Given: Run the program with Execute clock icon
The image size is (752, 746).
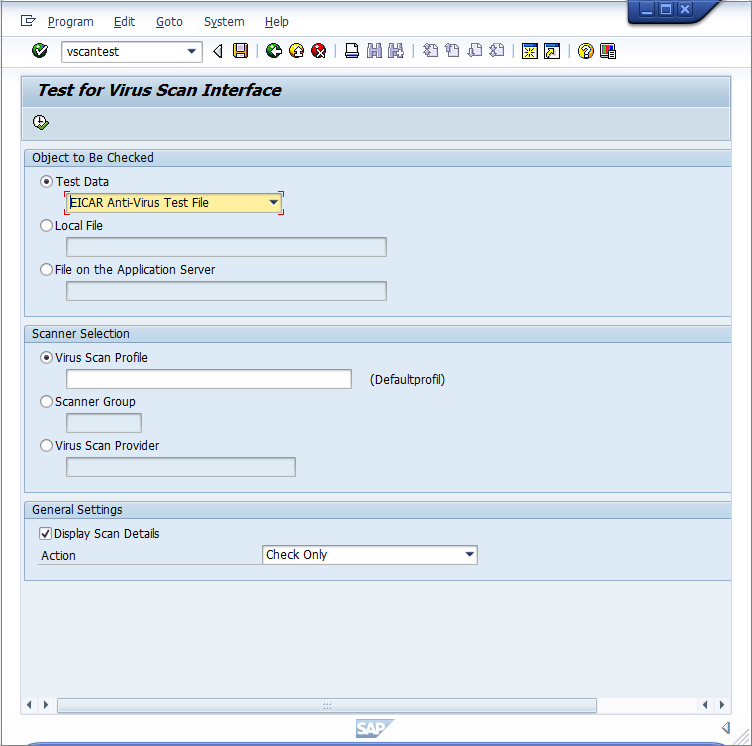Looking at the screenshot, I should click(x=40, y=123).
